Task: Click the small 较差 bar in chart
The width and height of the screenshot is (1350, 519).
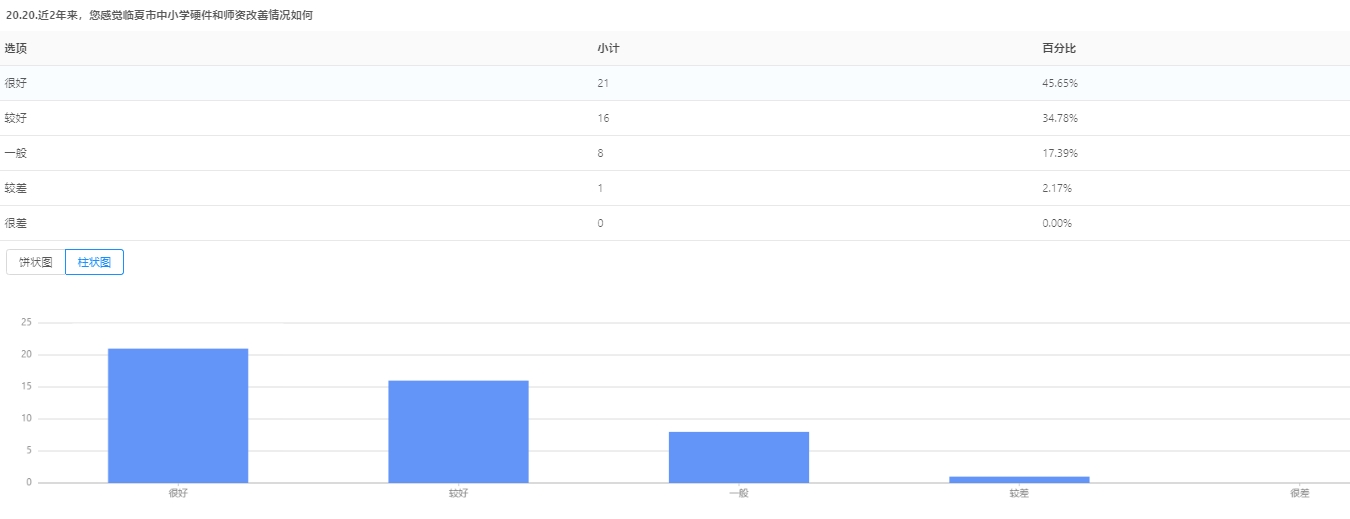Action: (1019, 479)
